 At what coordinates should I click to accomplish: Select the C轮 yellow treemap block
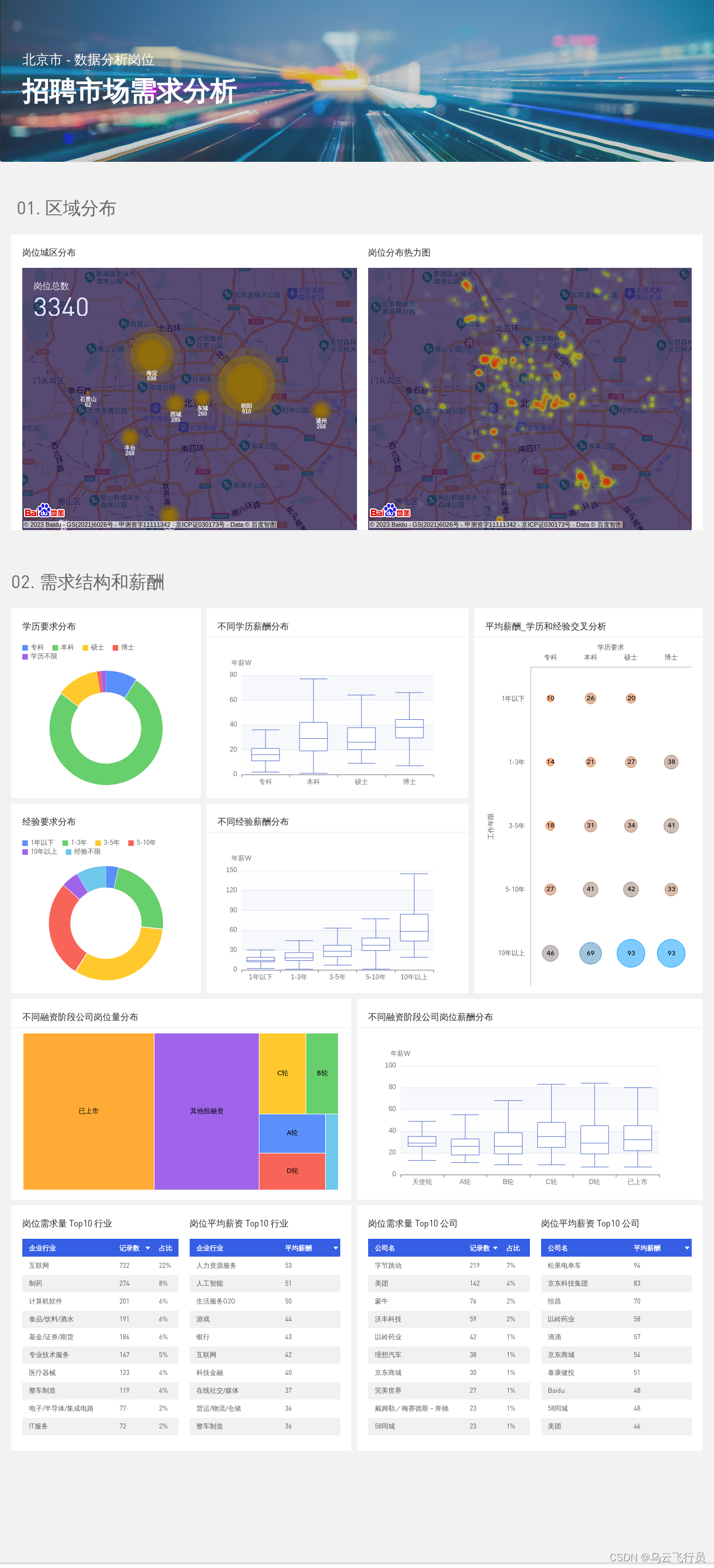tap(282, 1074)
